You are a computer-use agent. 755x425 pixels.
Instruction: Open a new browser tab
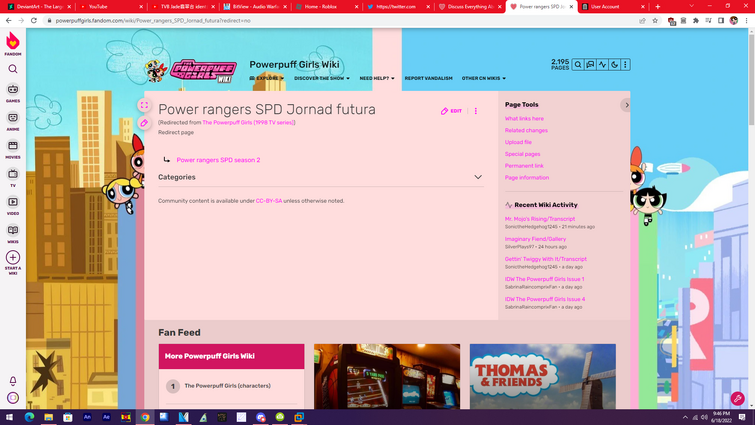pyautogui.click(x=657, y=7)
